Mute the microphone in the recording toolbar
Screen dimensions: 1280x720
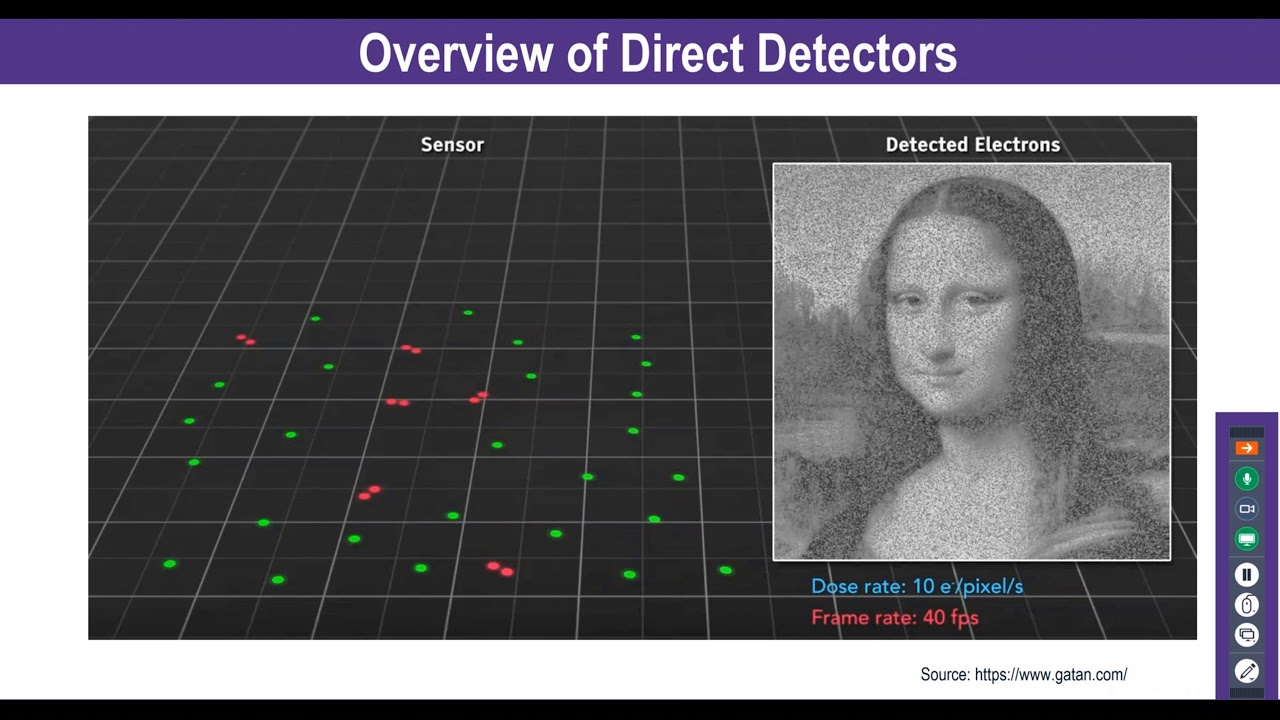pos(1246,479)
